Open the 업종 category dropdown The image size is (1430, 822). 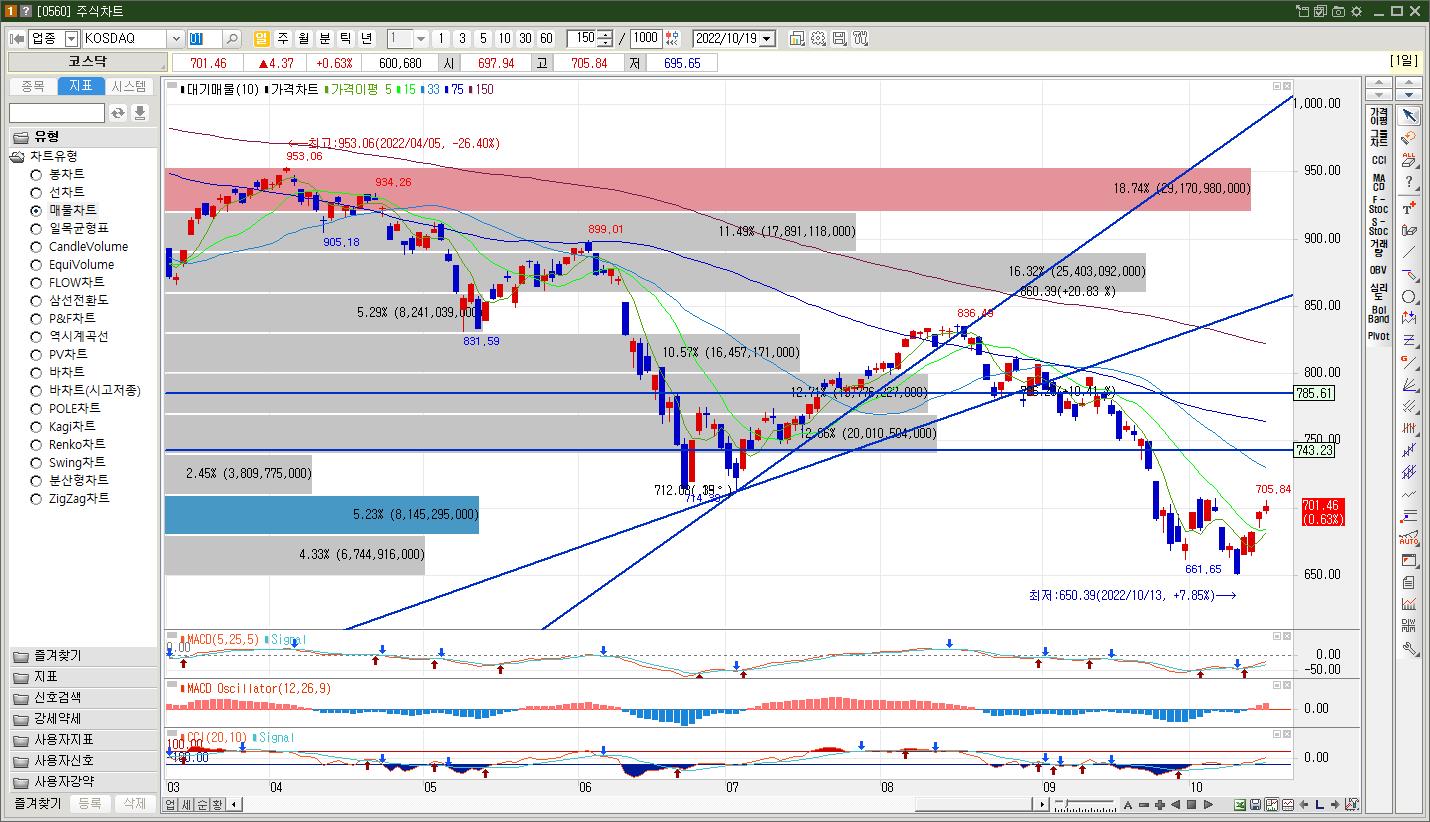click(71, 39)
